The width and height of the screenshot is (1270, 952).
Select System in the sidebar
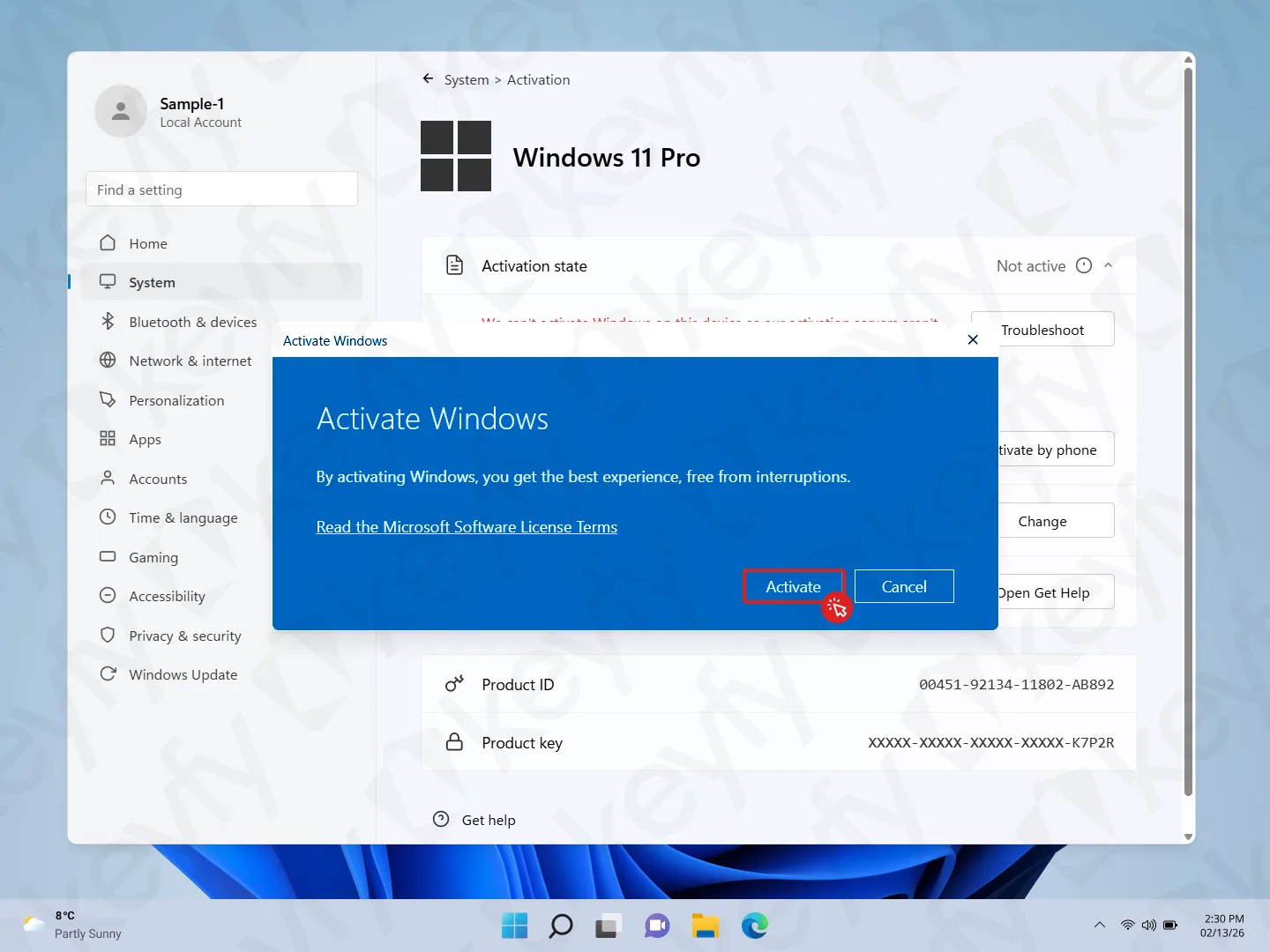click(222, 282)
